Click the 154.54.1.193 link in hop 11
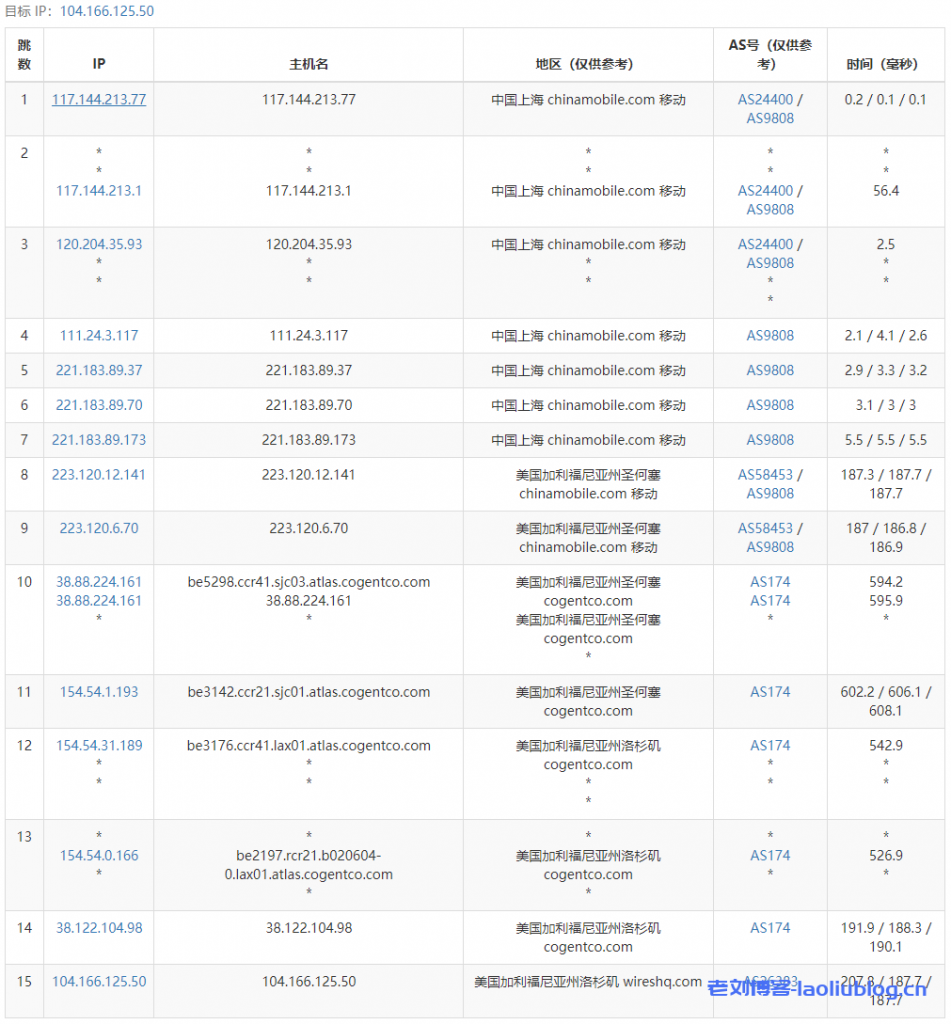Screen dimensions: 951x1024 click(x=98, y=692)
